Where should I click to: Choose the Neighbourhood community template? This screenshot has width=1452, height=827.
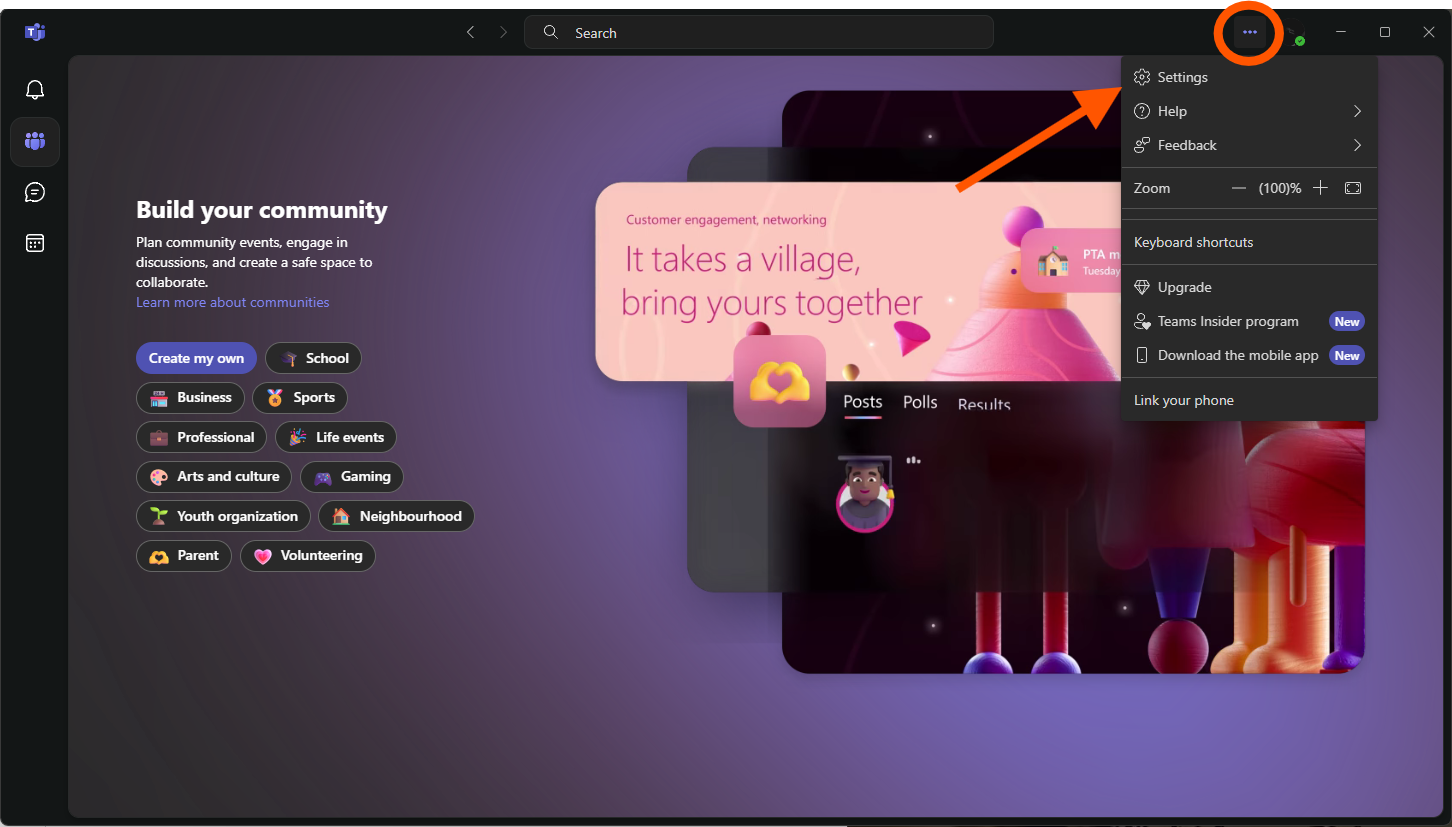(396, 516)
